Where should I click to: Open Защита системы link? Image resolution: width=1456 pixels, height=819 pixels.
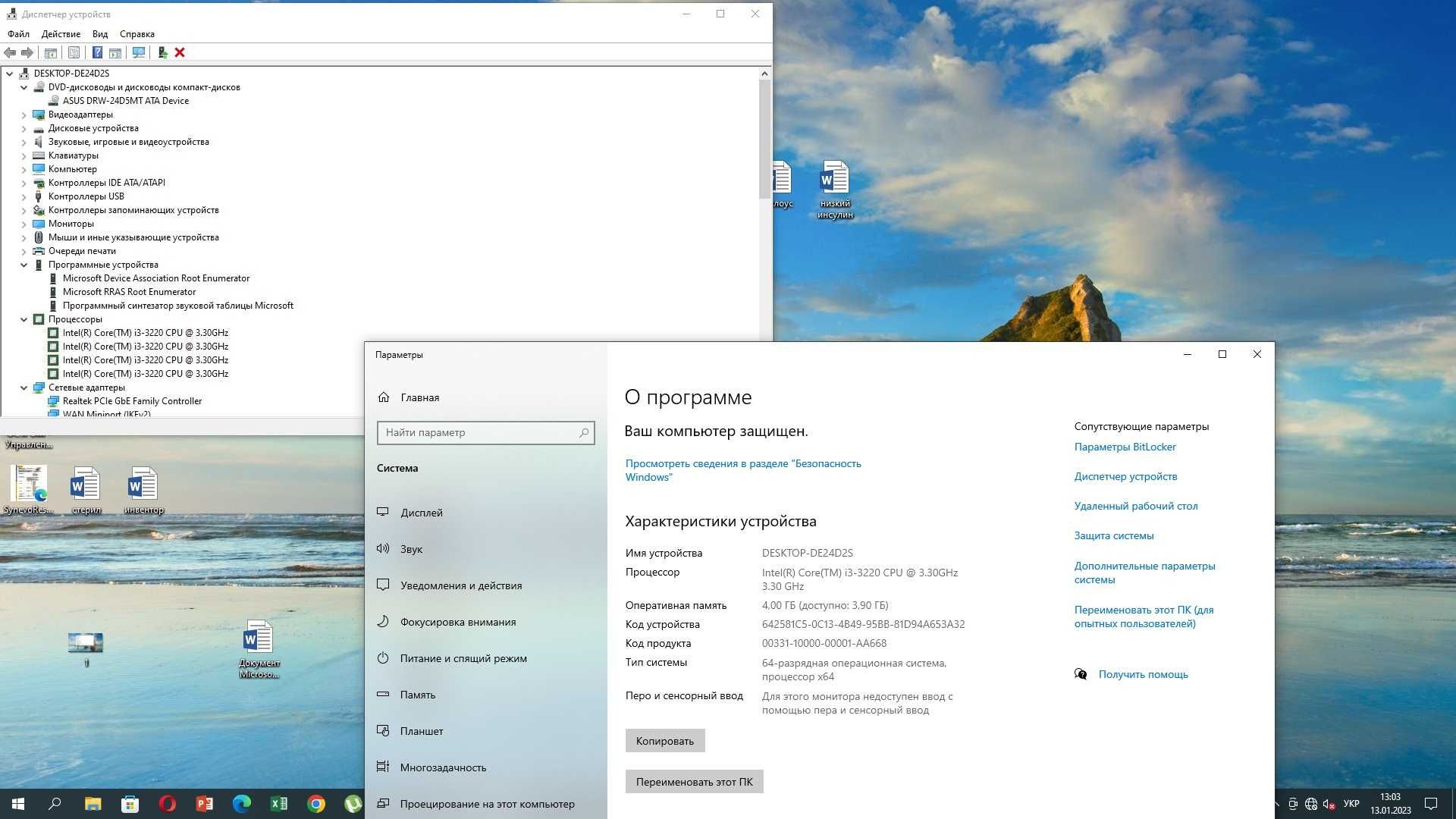(1113, 535)
